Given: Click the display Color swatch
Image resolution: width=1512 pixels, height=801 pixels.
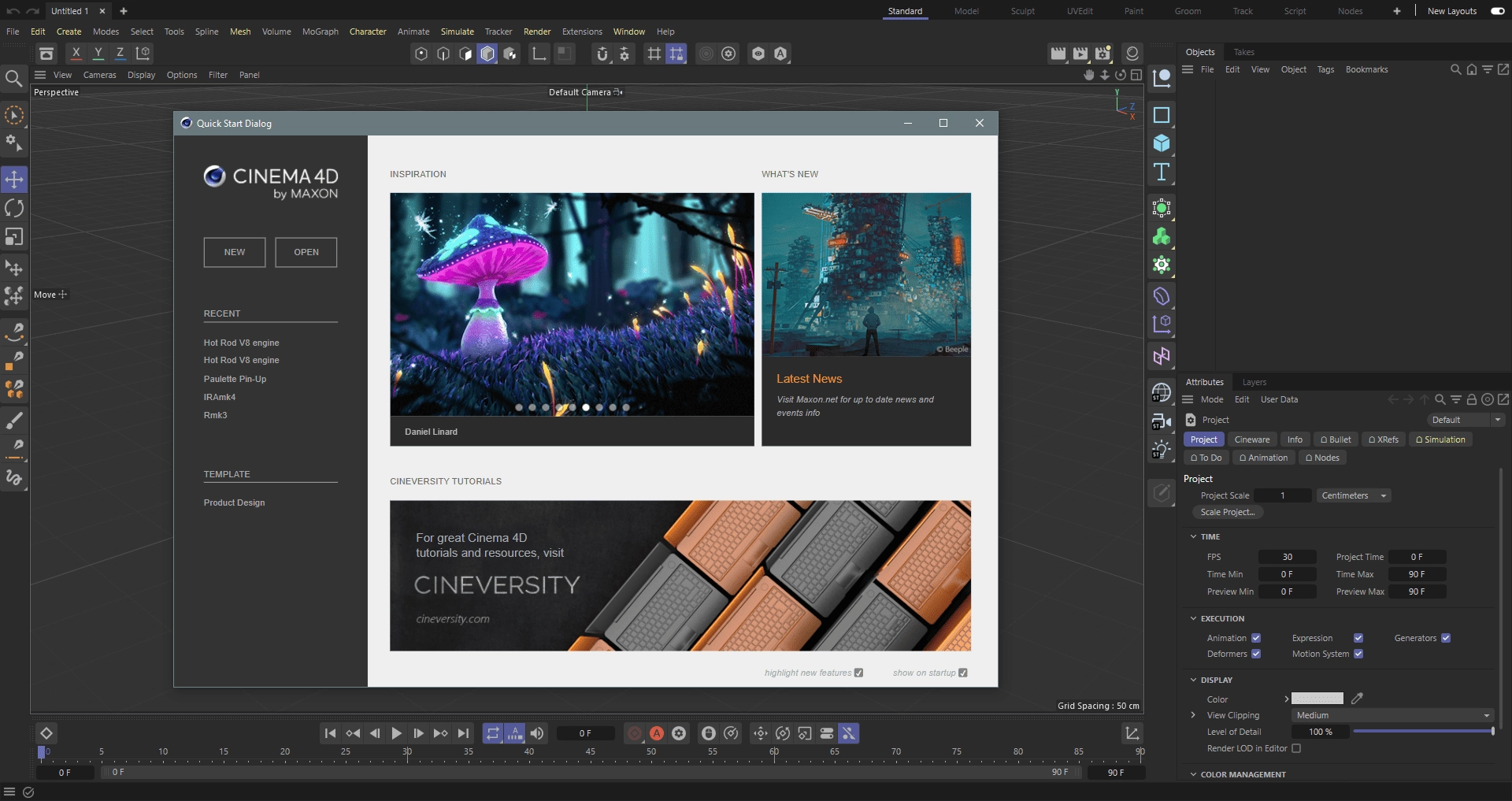Looking at the screenshot, I should click(x=1317, y=699).
